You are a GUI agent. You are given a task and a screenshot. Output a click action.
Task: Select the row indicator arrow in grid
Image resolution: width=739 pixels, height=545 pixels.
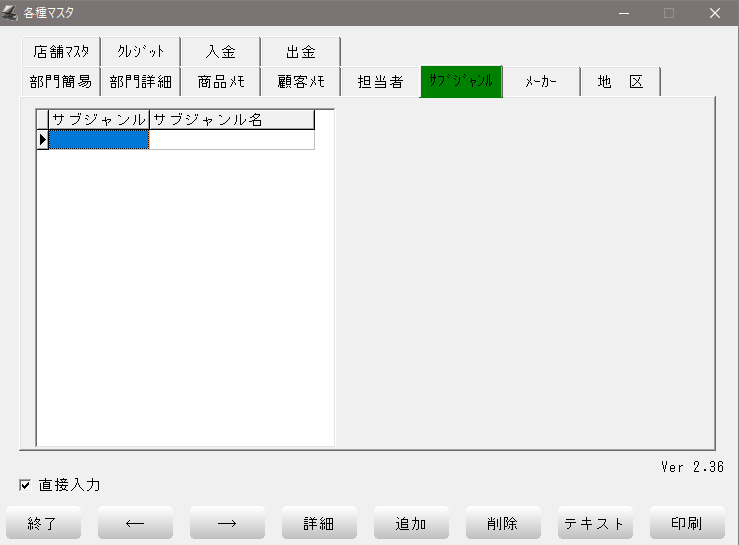(x=43, y=140)
